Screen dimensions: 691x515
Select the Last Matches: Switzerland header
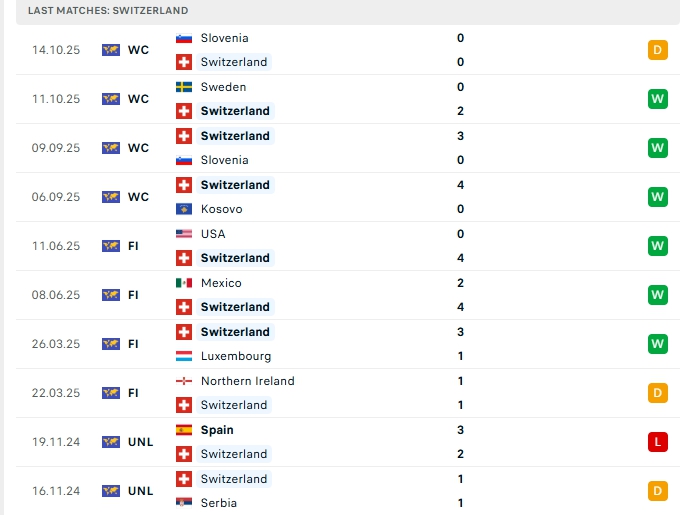pos(108,10)
